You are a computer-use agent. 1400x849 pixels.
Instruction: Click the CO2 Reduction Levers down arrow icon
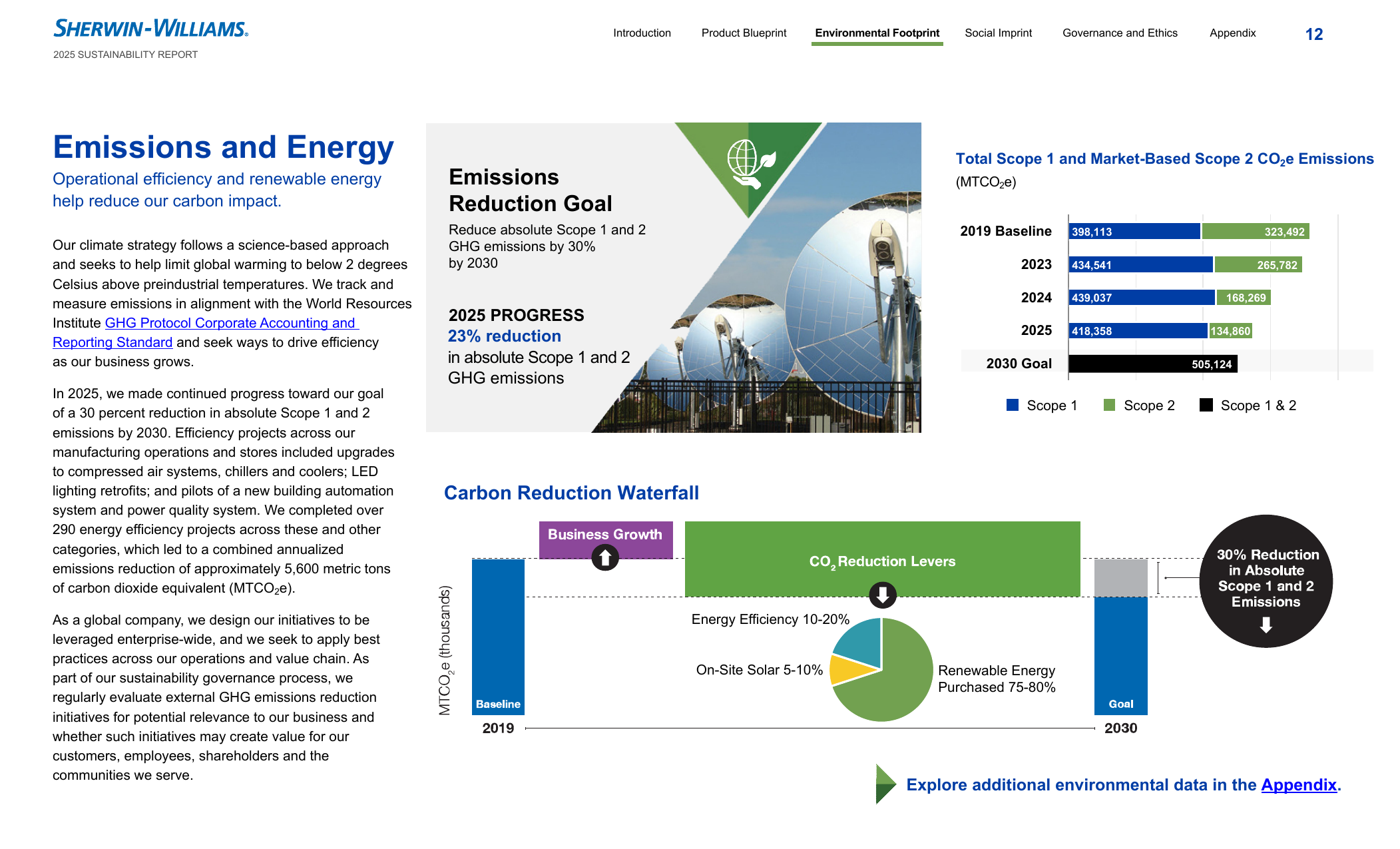pos(883,595)
